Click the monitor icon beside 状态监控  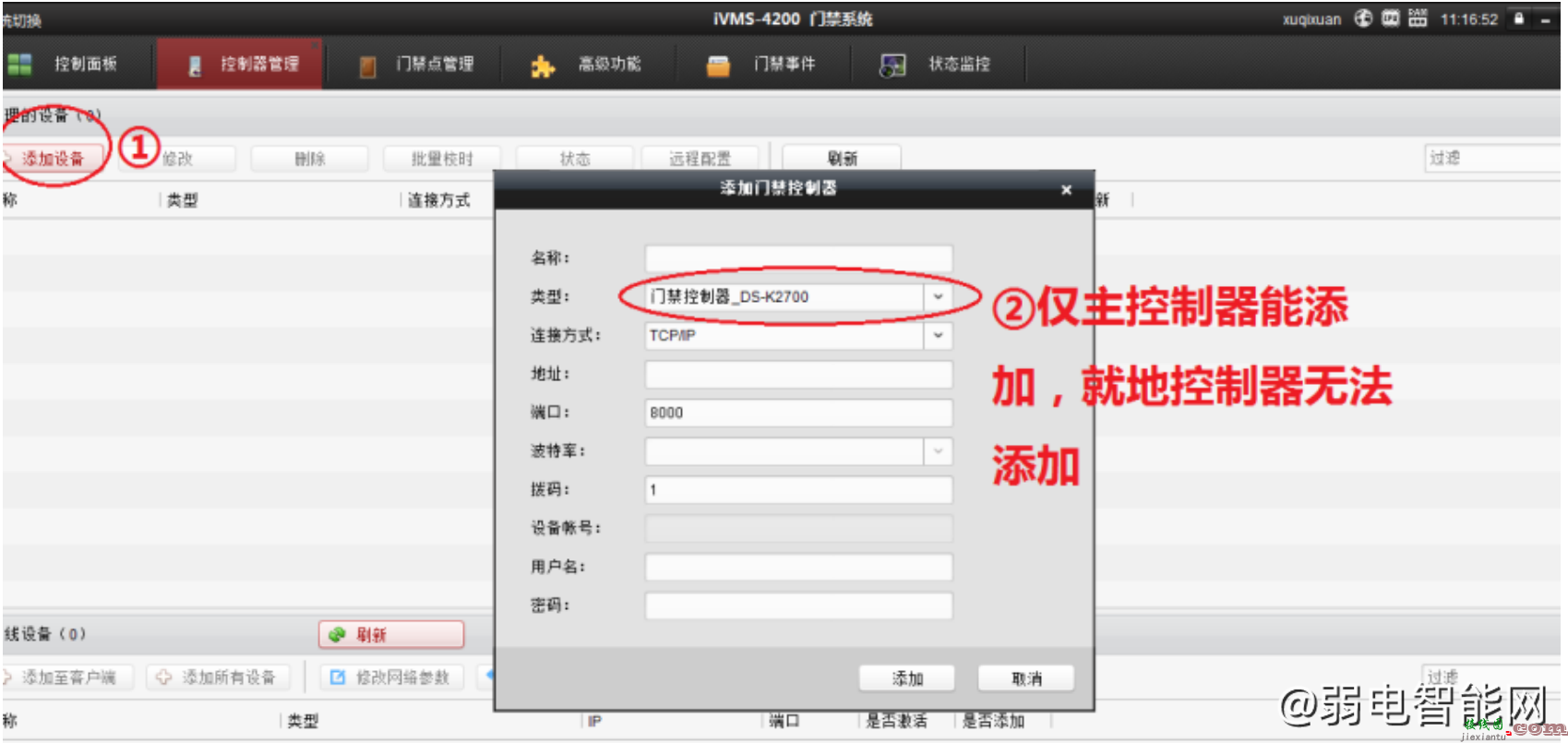892,66
